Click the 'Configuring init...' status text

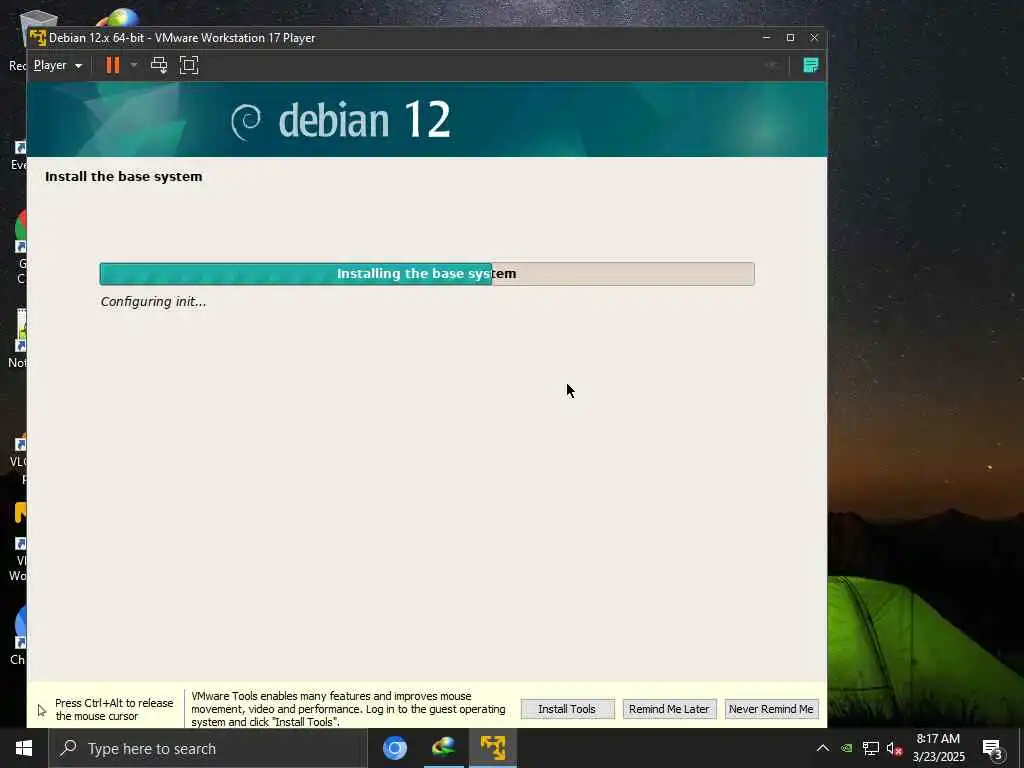[153, 302]
